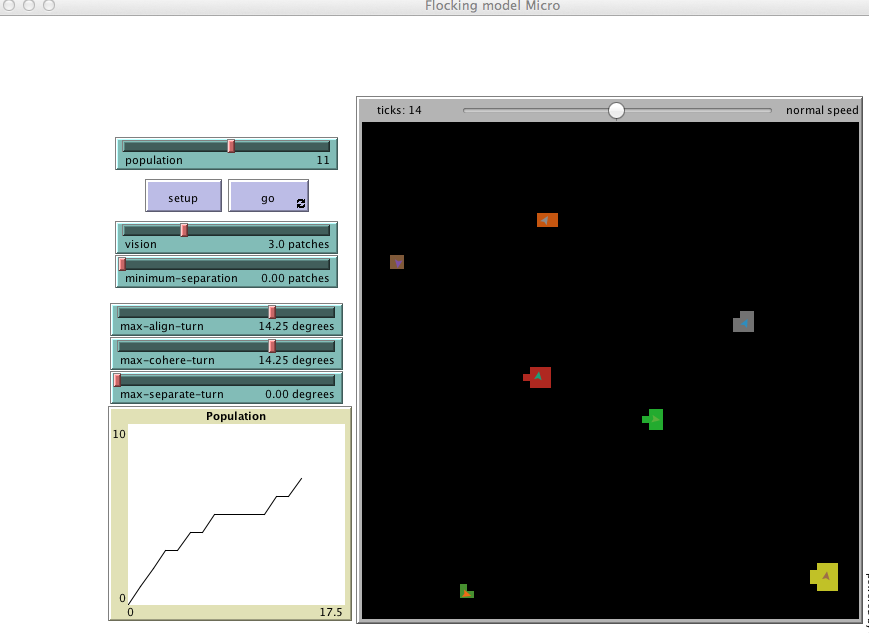Select the red turtle agent
This screenshot has width=869, height=633.
click(x=539, y=377)
